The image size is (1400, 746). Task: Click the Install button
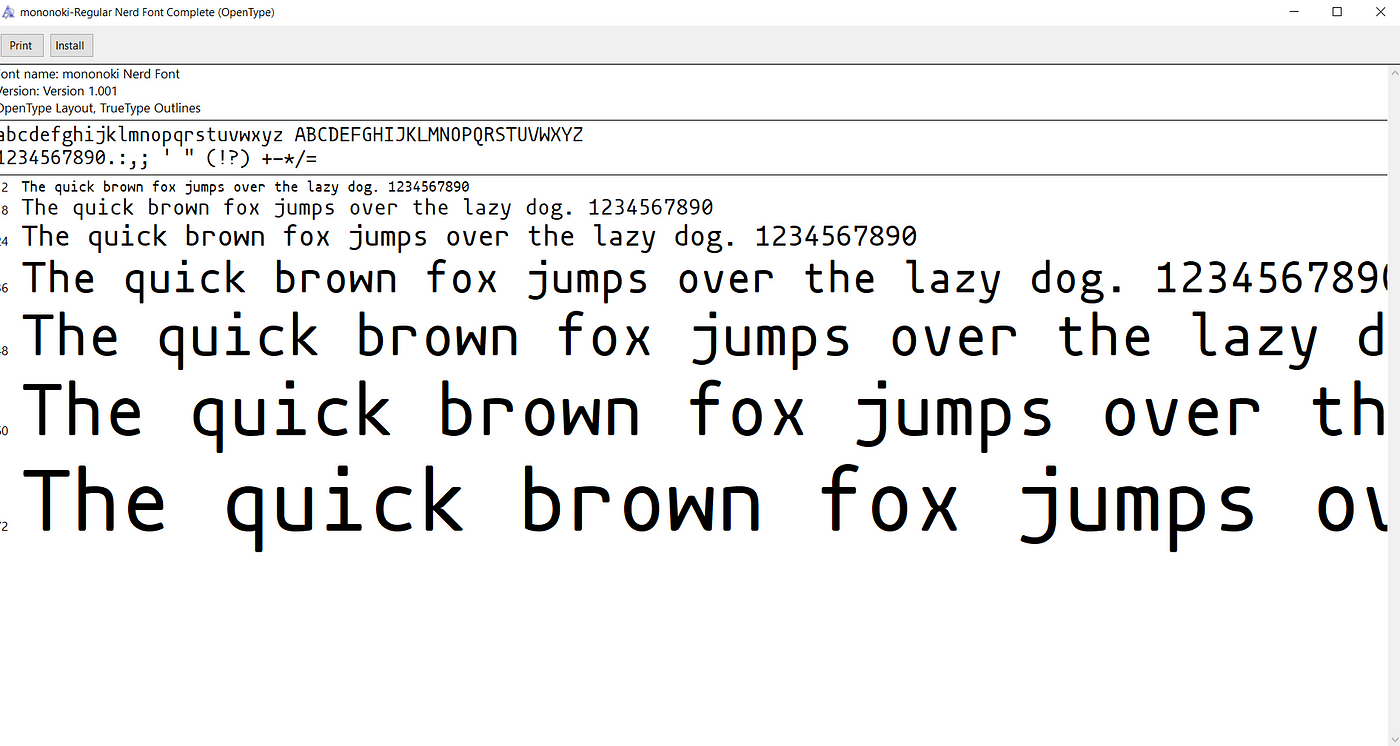pos(70,45)
